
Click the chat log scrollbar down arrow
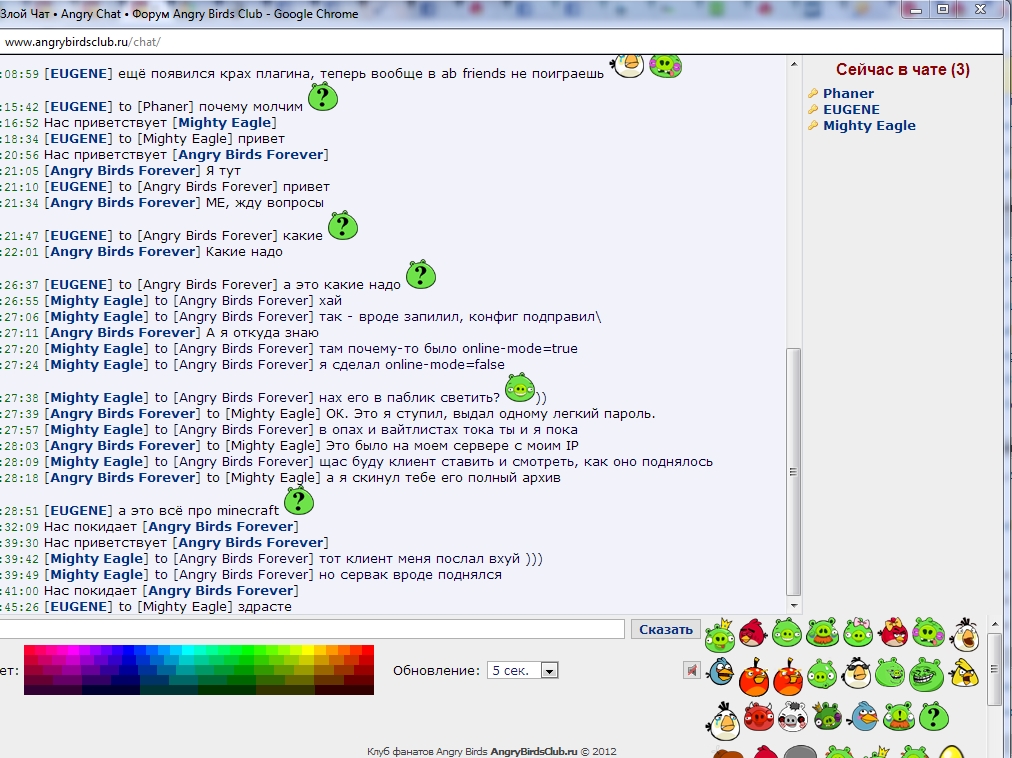[794, 606]
